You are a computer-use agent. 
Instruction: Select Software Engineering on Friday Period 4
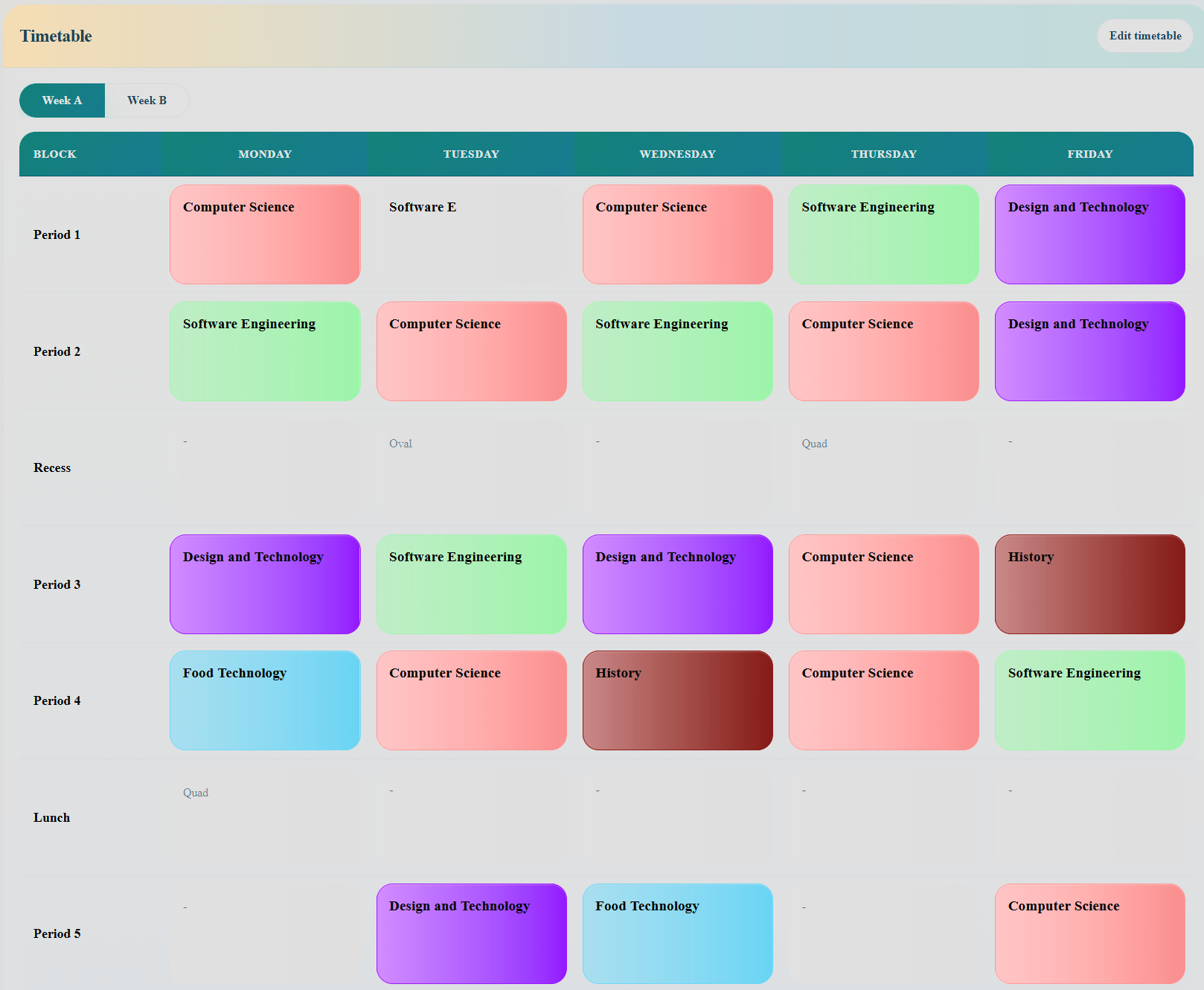tap(1089, 700)
